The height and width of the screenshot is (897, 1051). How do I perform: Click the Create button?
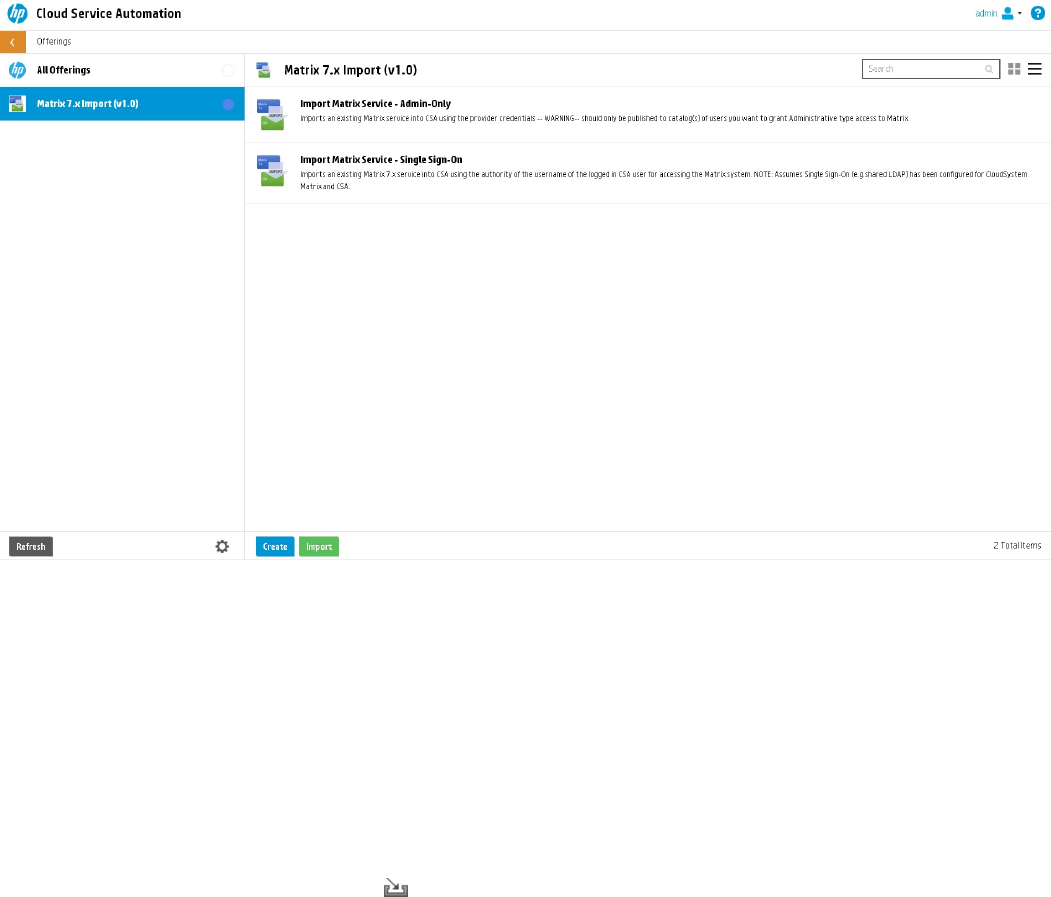coord(275,546)
